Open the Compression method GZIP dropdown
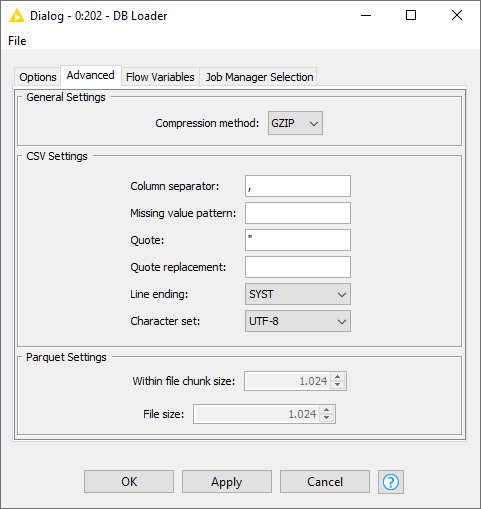The image size is (481, 509). click(x=295, y=123)
